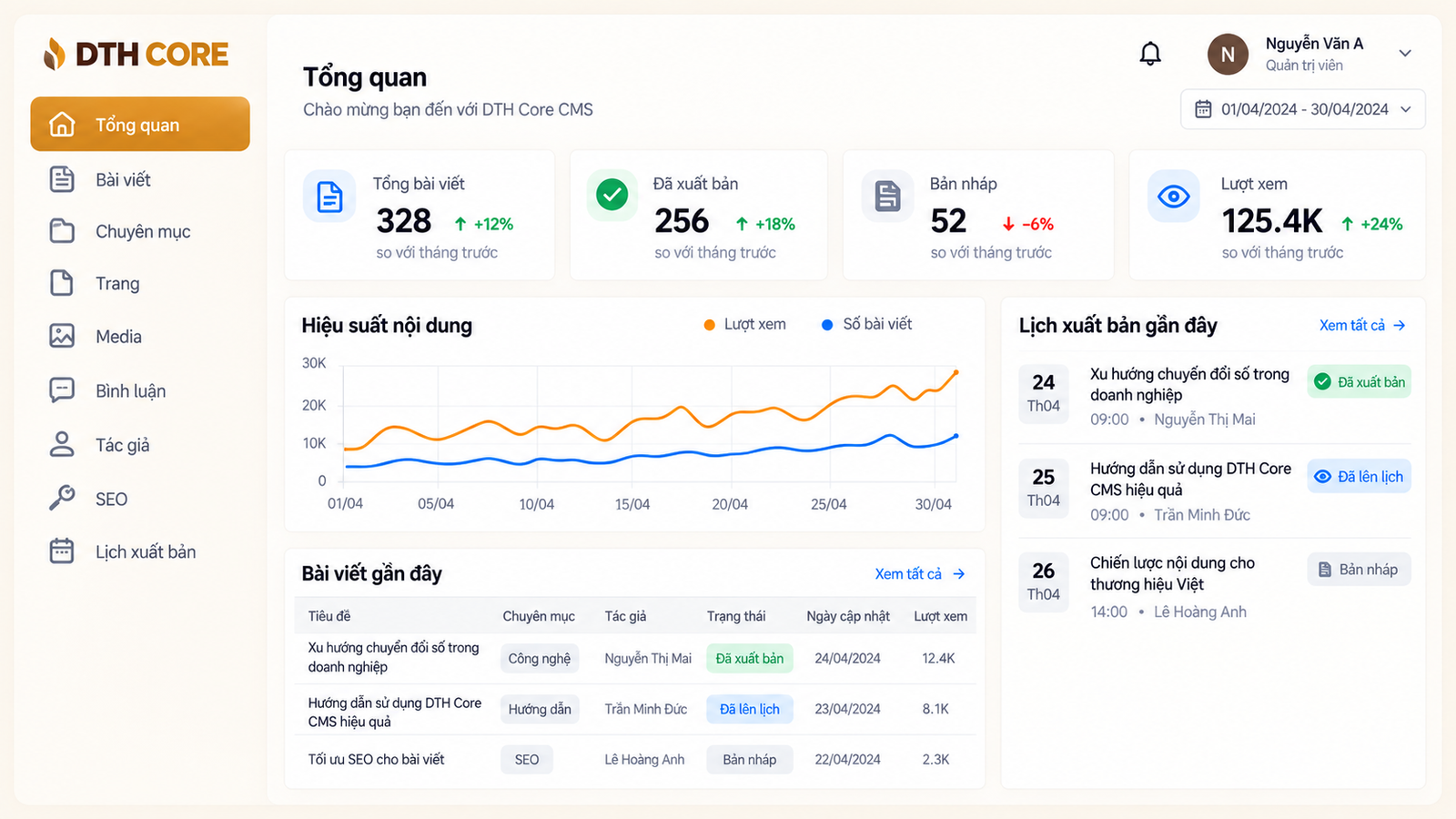Toggle Số bài viết blue legend series
Screen dimensions: 1456x819
pyautogui.click(x=866, y=324)
